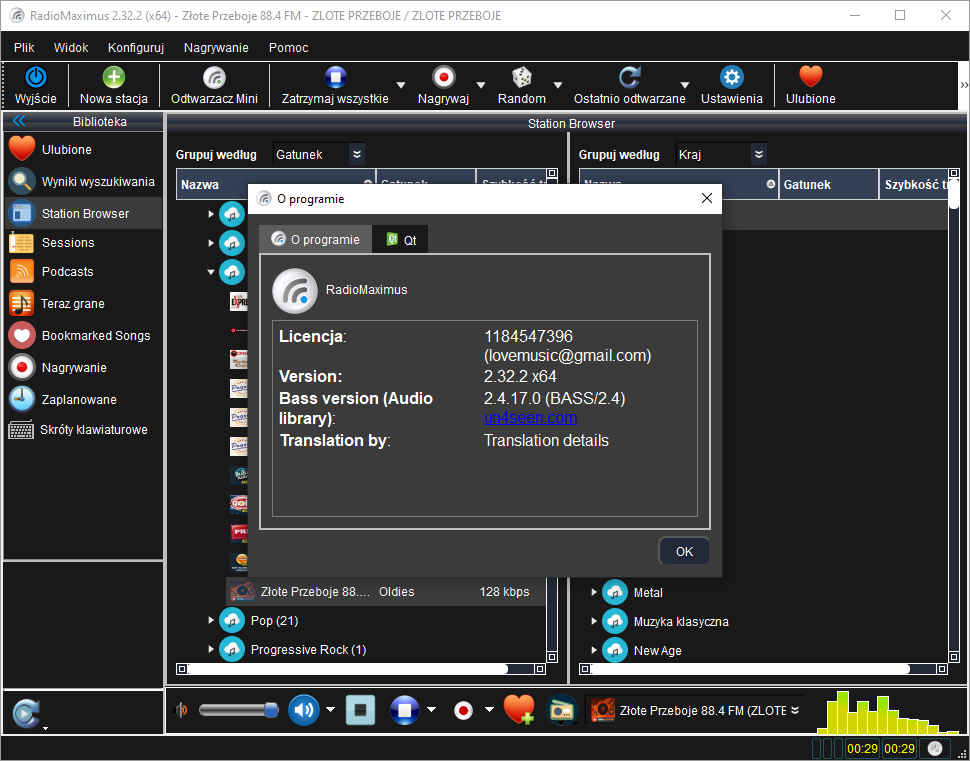The image size is (970, 761).
Task: Click the radio device icon in player bar
Action: pyautogui.click(x=561, y=710)
